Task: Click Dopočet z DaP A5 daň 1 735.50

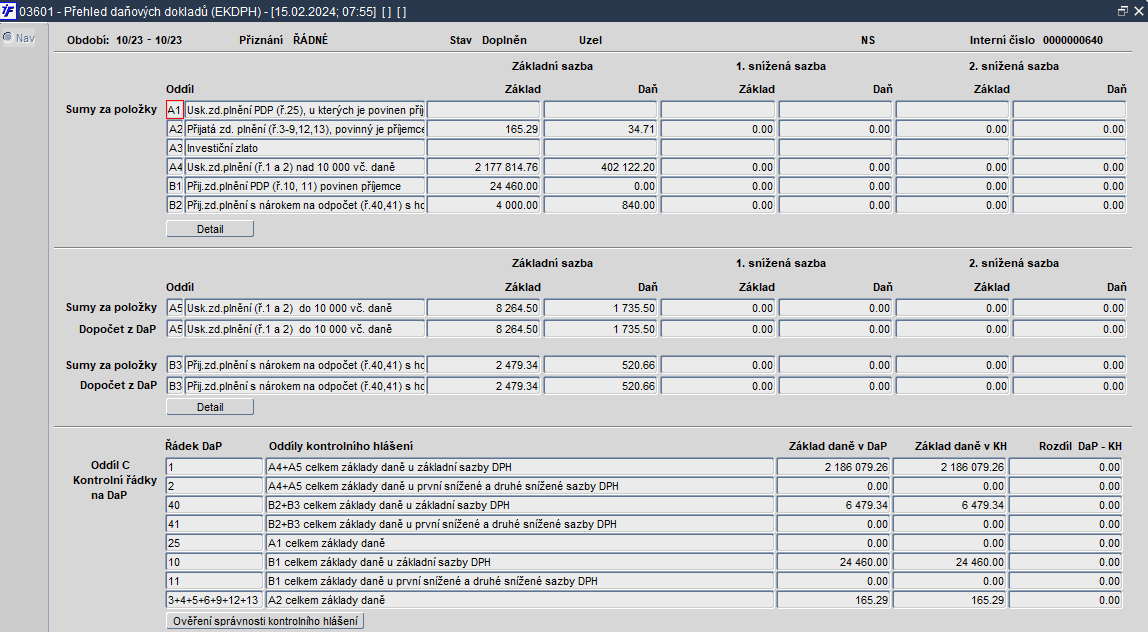Action: (x=601, y=329)
